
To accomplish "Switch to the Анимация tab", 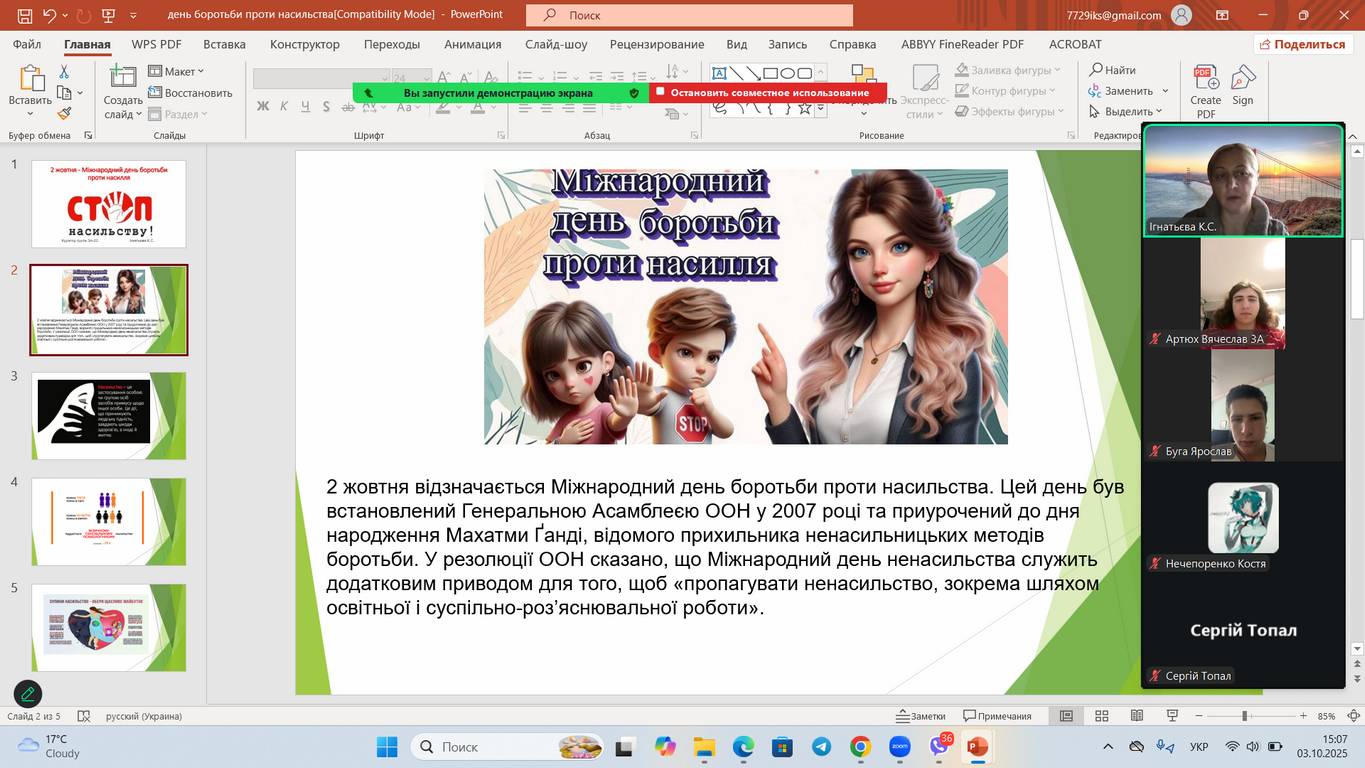I will pyautogui.click(x=472, y=44).
